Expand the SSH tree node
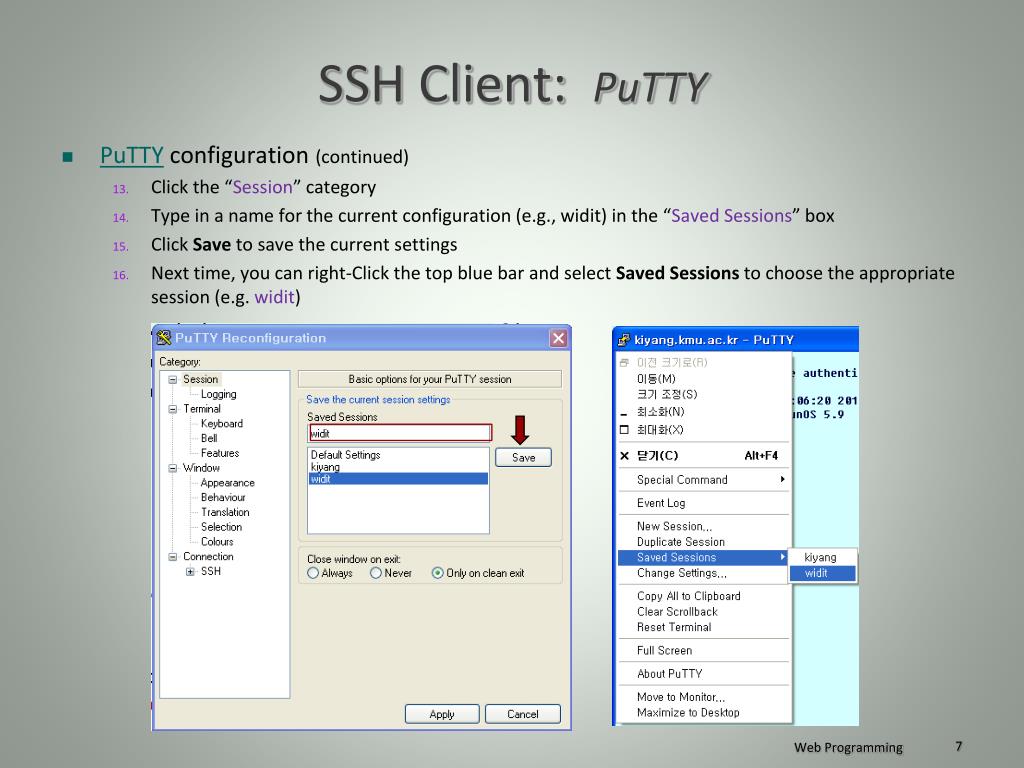Screen dimensions: 1024x768 click(190, 571)
